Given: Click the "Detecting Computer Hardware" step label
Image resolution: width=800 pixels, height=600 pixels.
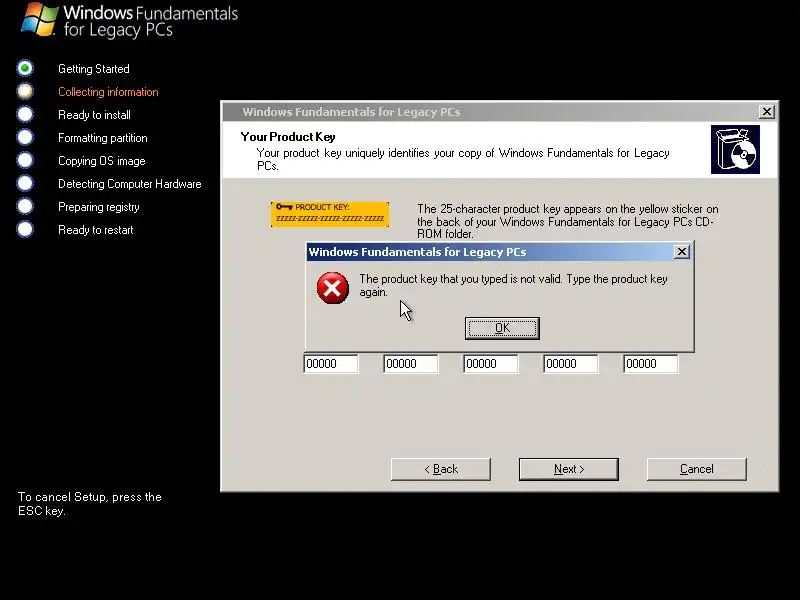Looking at the screenshot, I should click(x=130, y=184).
